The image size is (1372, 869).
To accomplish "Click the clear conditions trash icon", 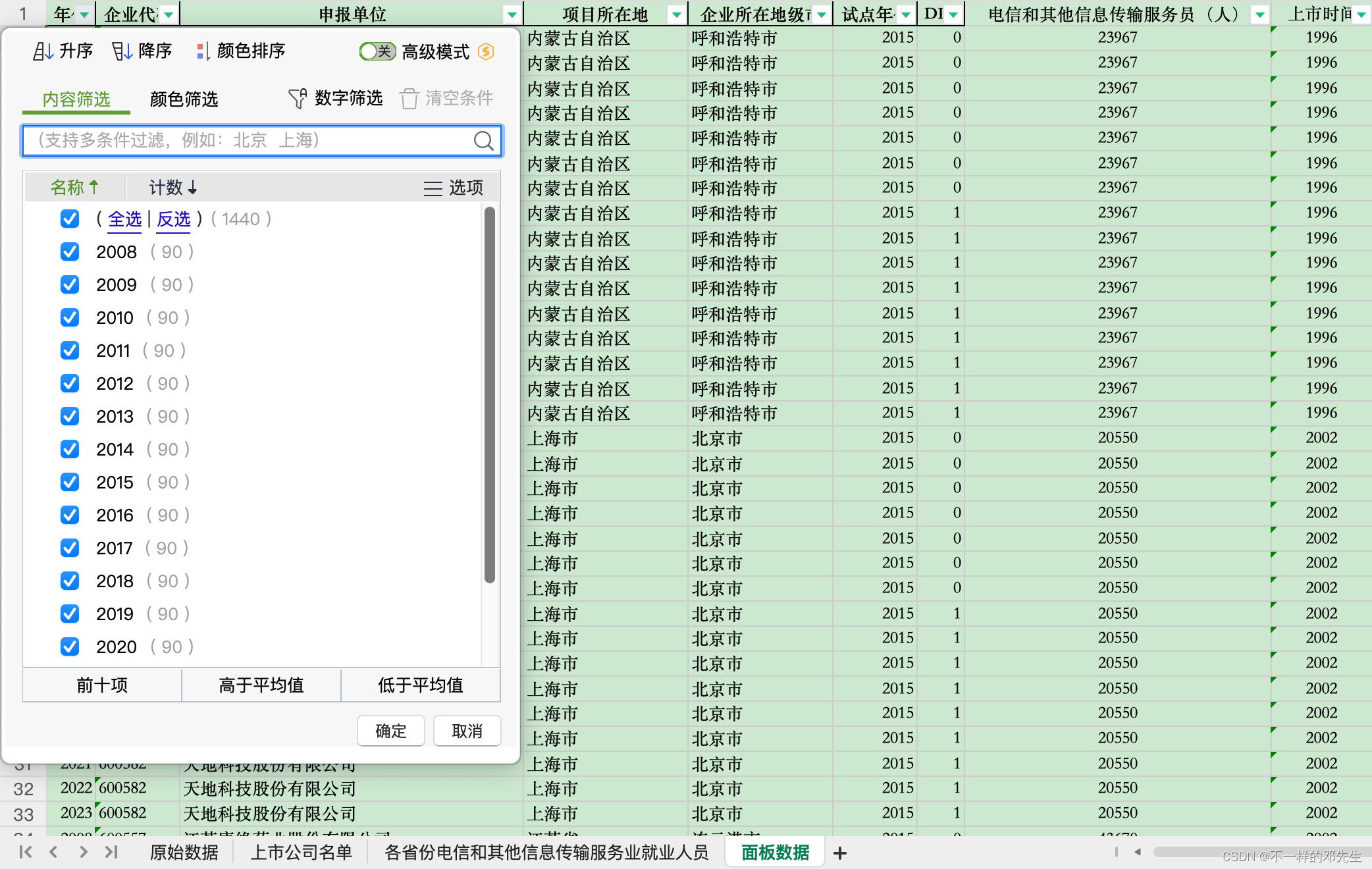I will coord(410,99).
